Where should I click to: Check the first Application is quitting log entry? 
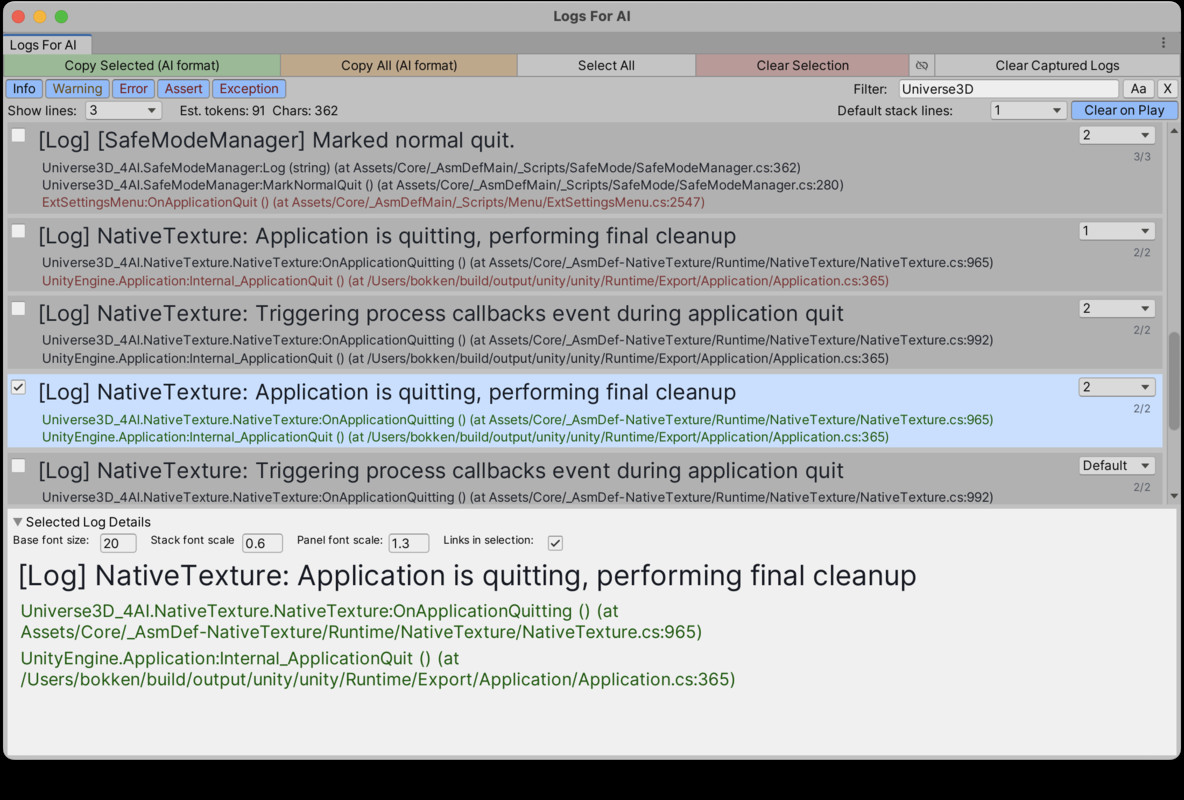(x=19, y=231)
